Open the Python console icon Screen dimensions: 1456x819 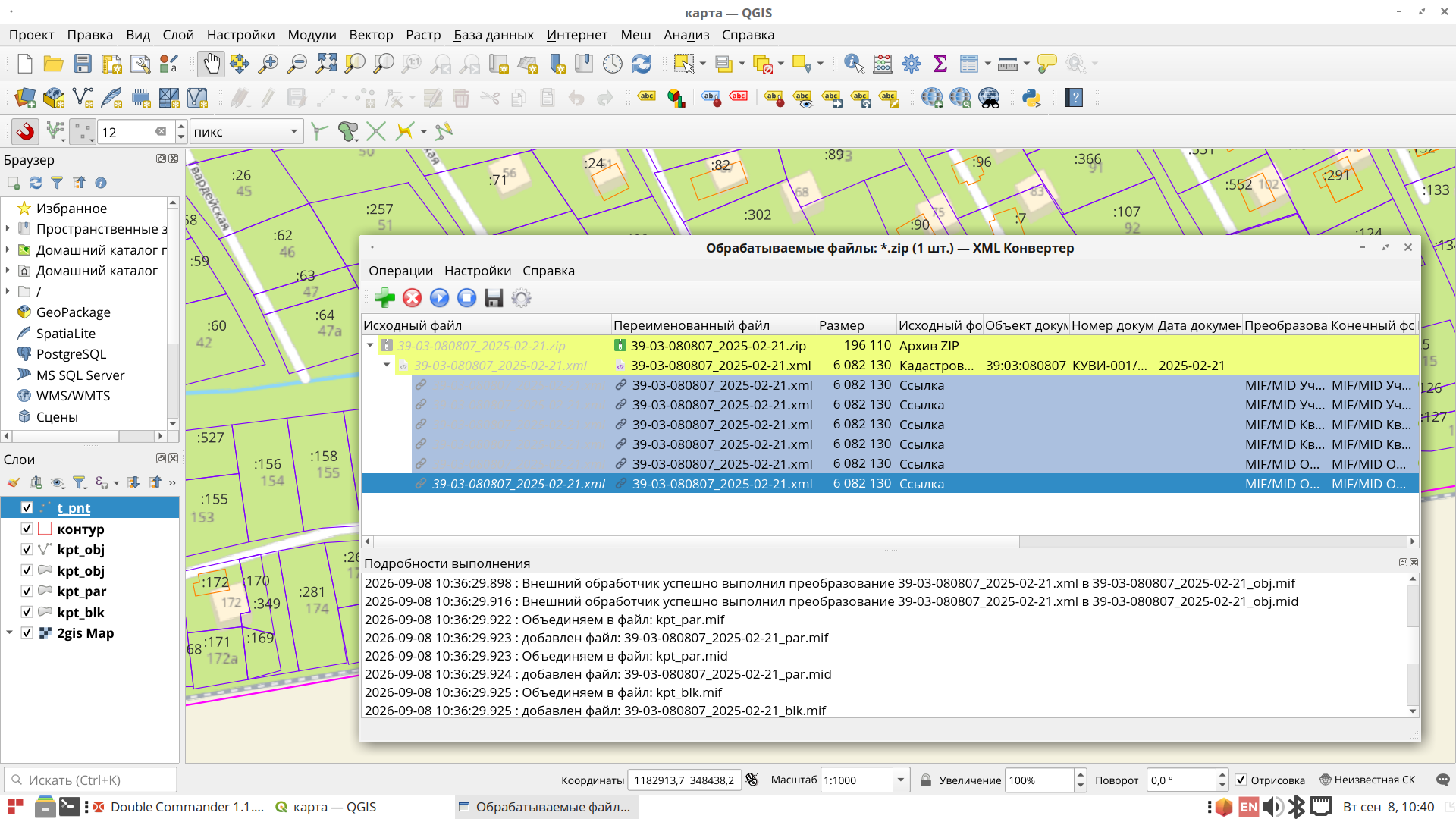click(1031, 98)
